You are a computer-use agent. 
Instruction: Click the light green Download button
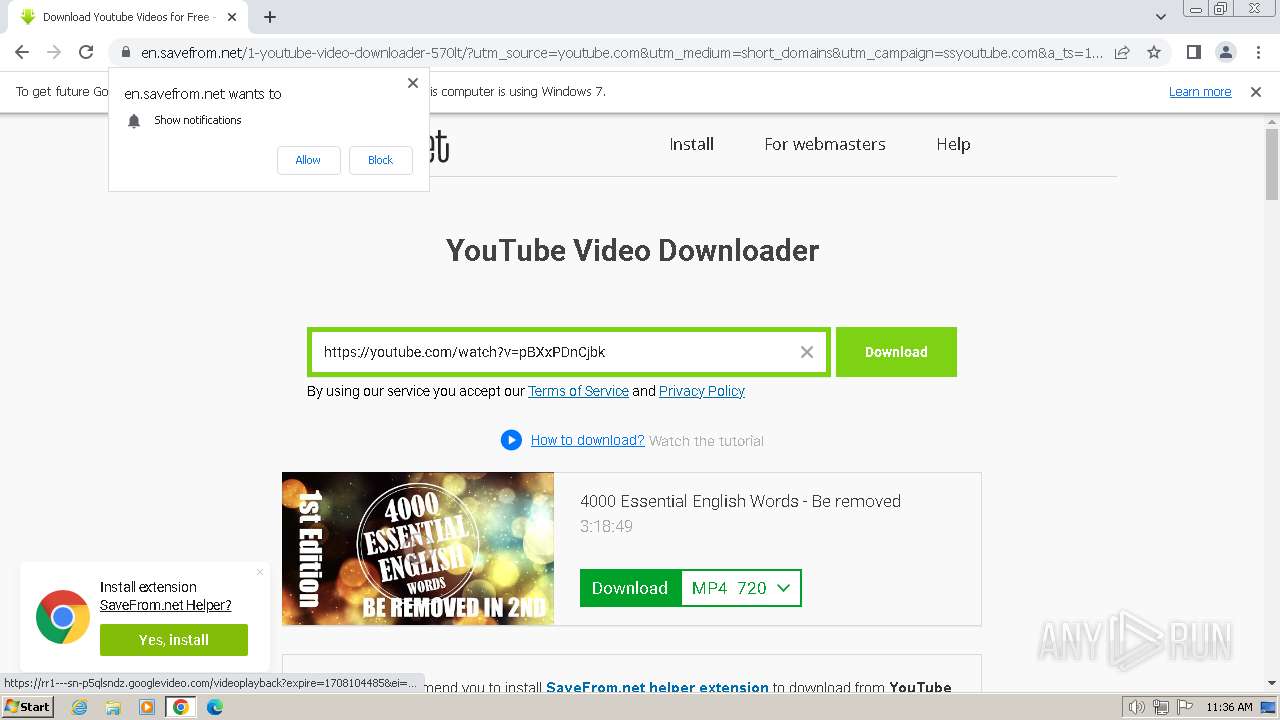[x=896, y=352]
